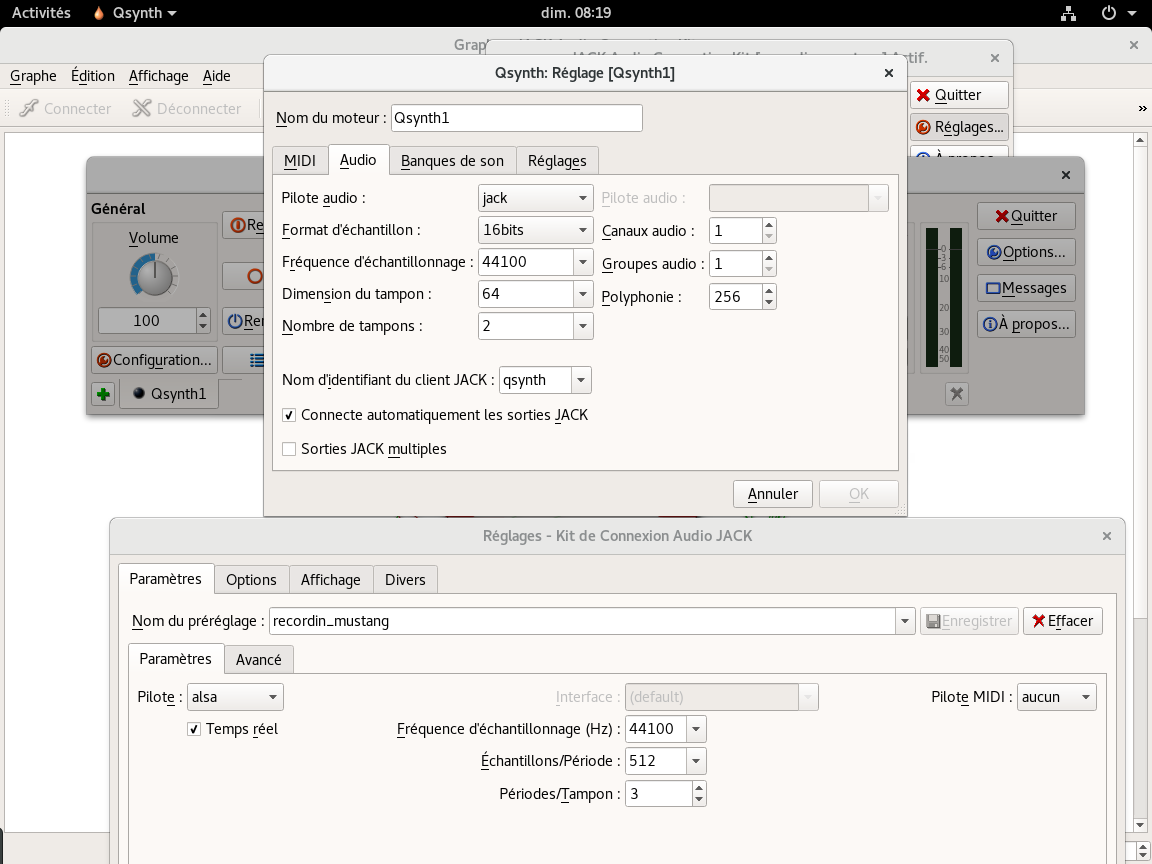The height and width of the screenshot is (864, 1152).
Task: Click the QjackCtl Réglages button
Action: (959, 127)
